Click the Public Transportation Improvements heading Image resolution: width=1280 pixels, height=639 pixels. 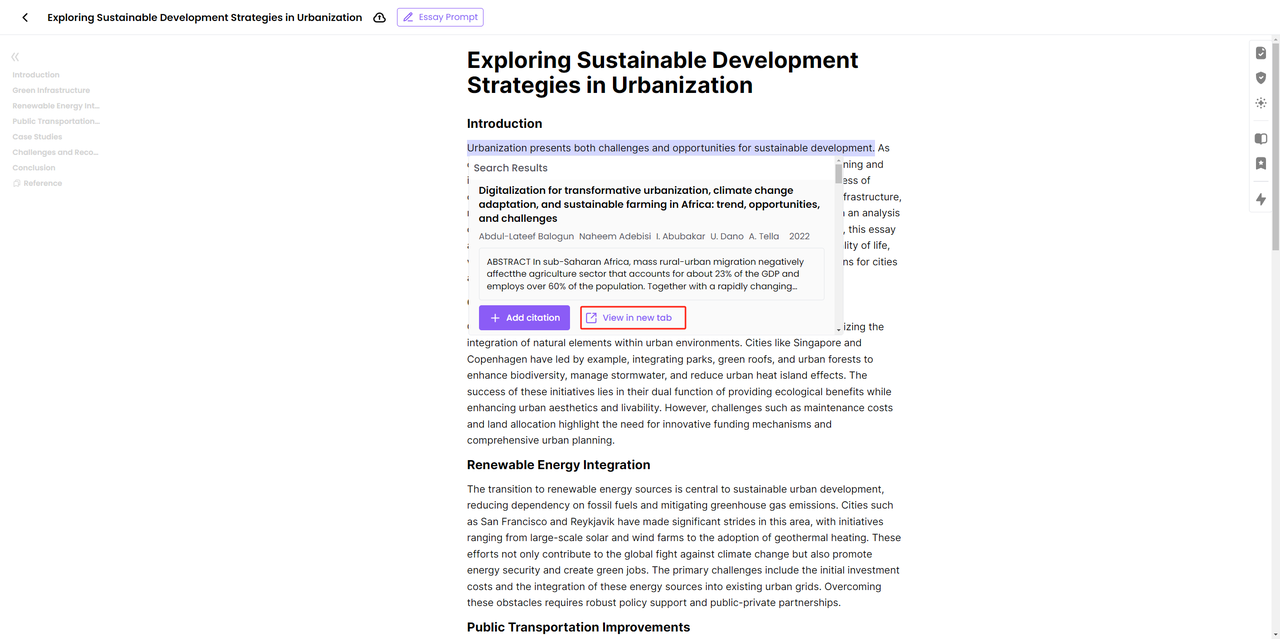578,627
